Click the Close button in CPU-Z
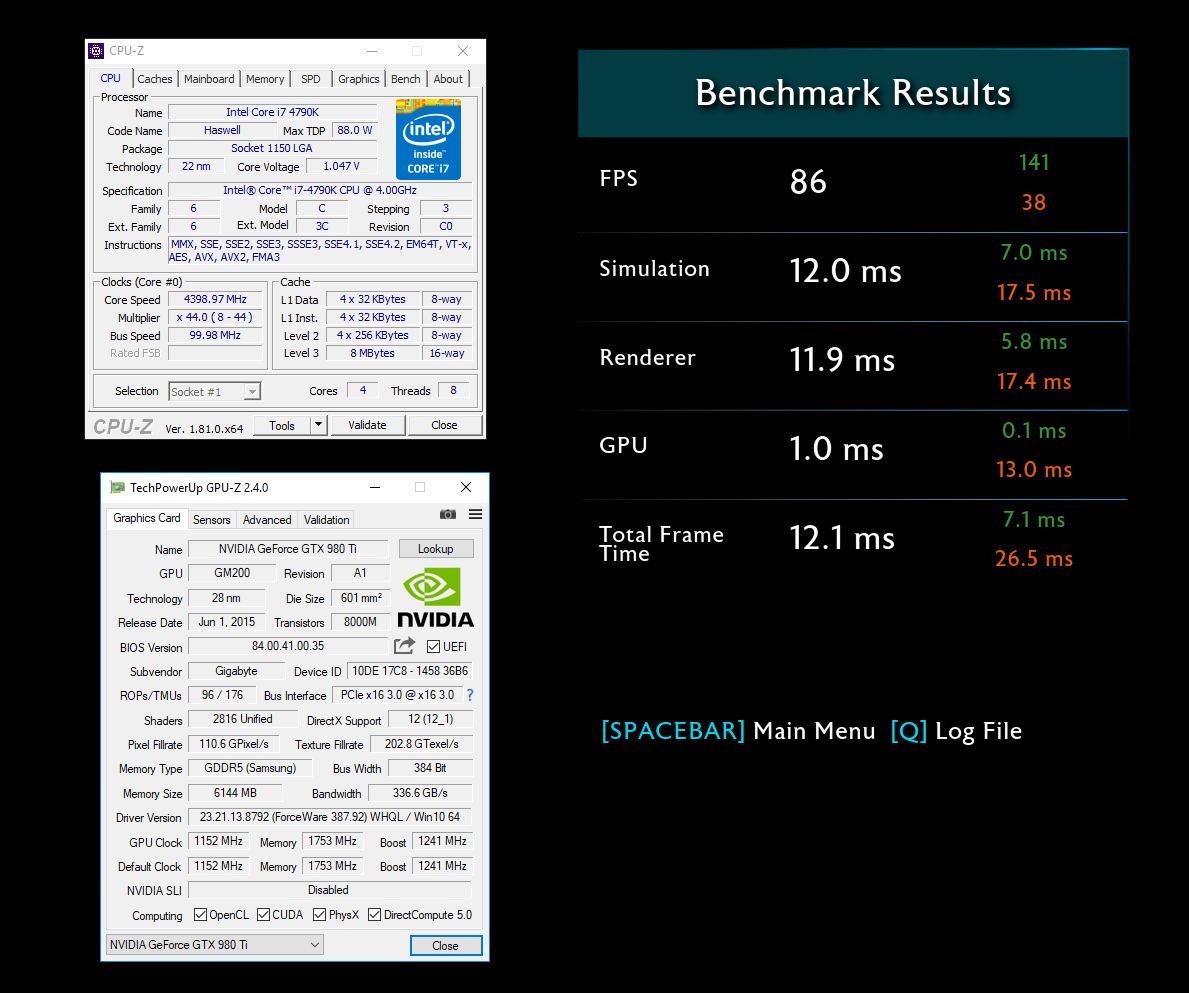The width and height of the screenshot is (1189, 993). point(444,425)
